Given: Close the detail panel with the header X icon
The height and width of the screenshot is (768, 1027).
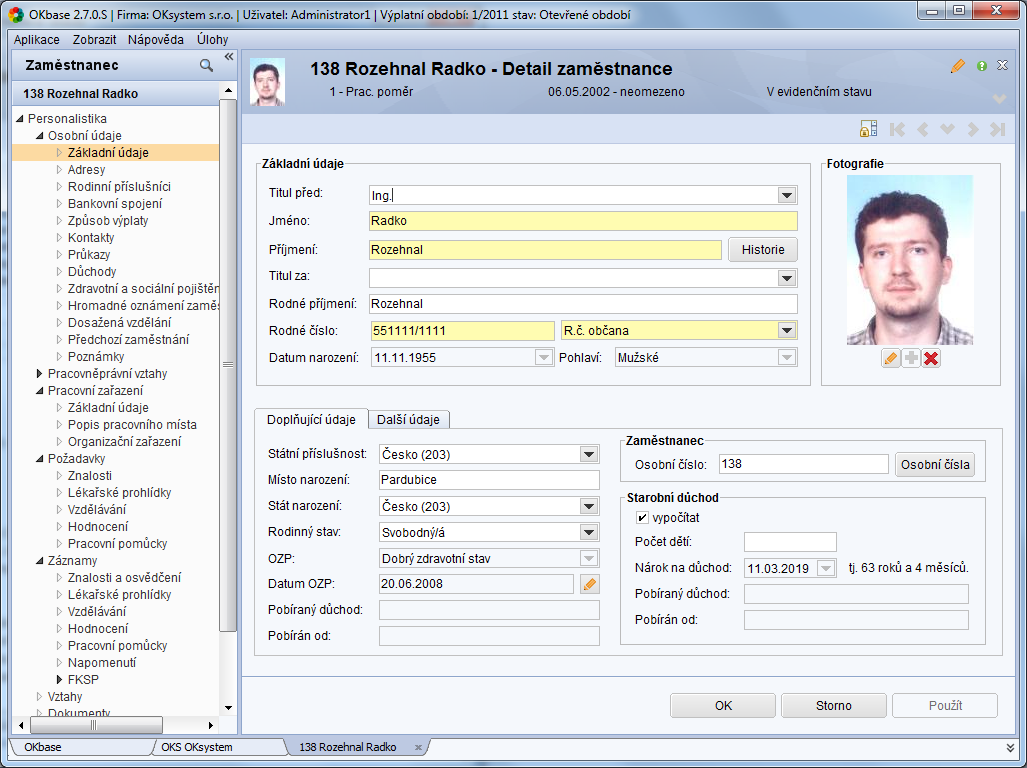Looking at the screenshot, I should pyautogui.click(x=1002, y=65).
